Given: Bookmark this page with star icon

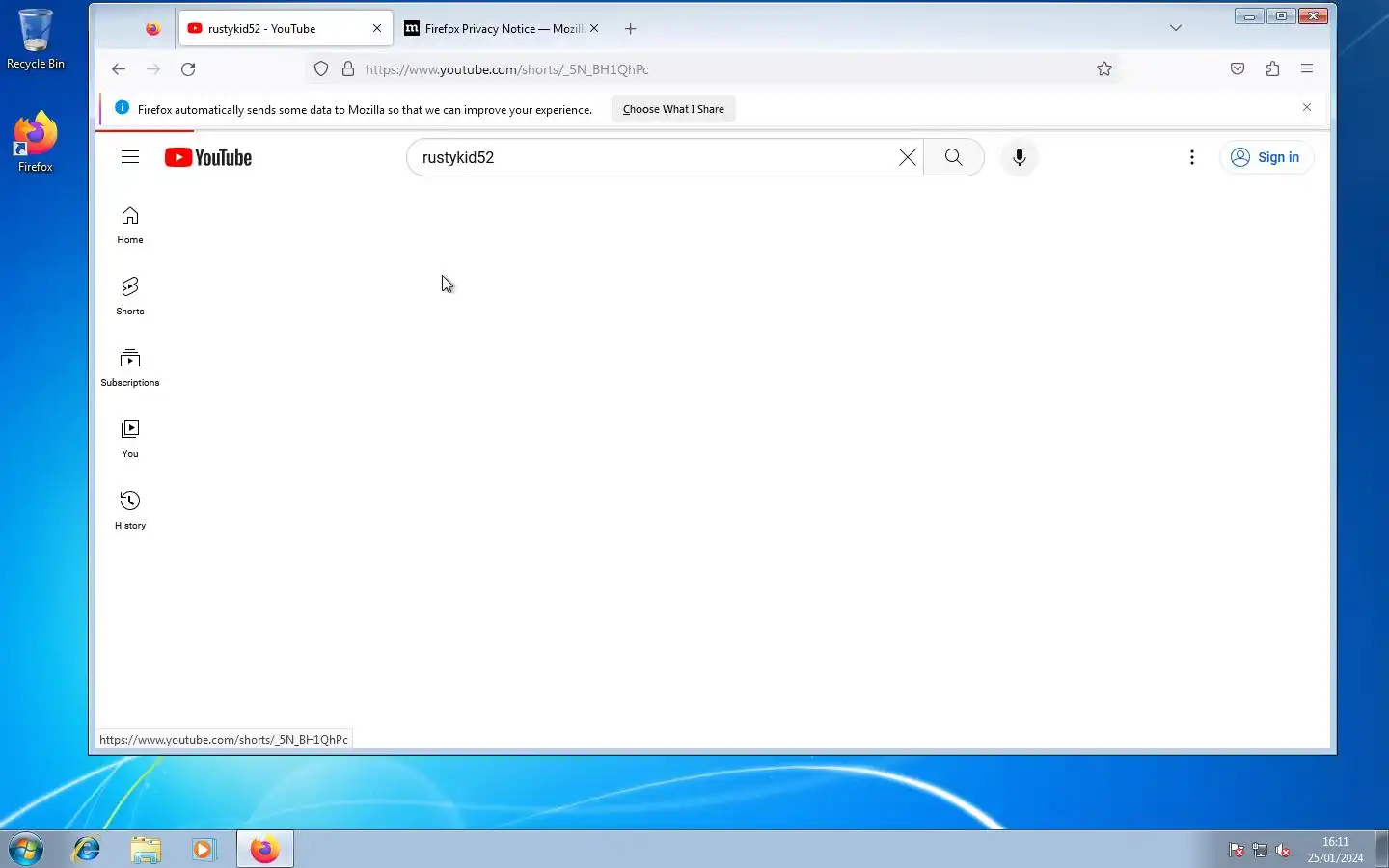Looking at the screenshot, I should point(1104,68).
